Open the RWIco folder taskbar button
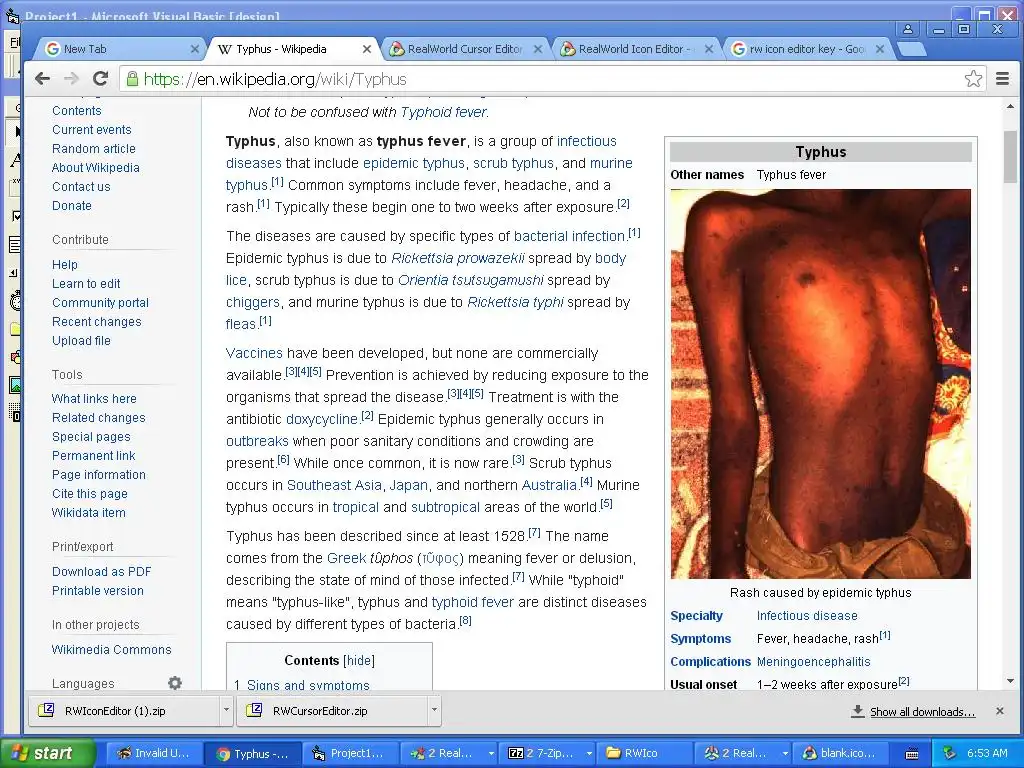This screenshot has height=768, width=1024. 643,753
